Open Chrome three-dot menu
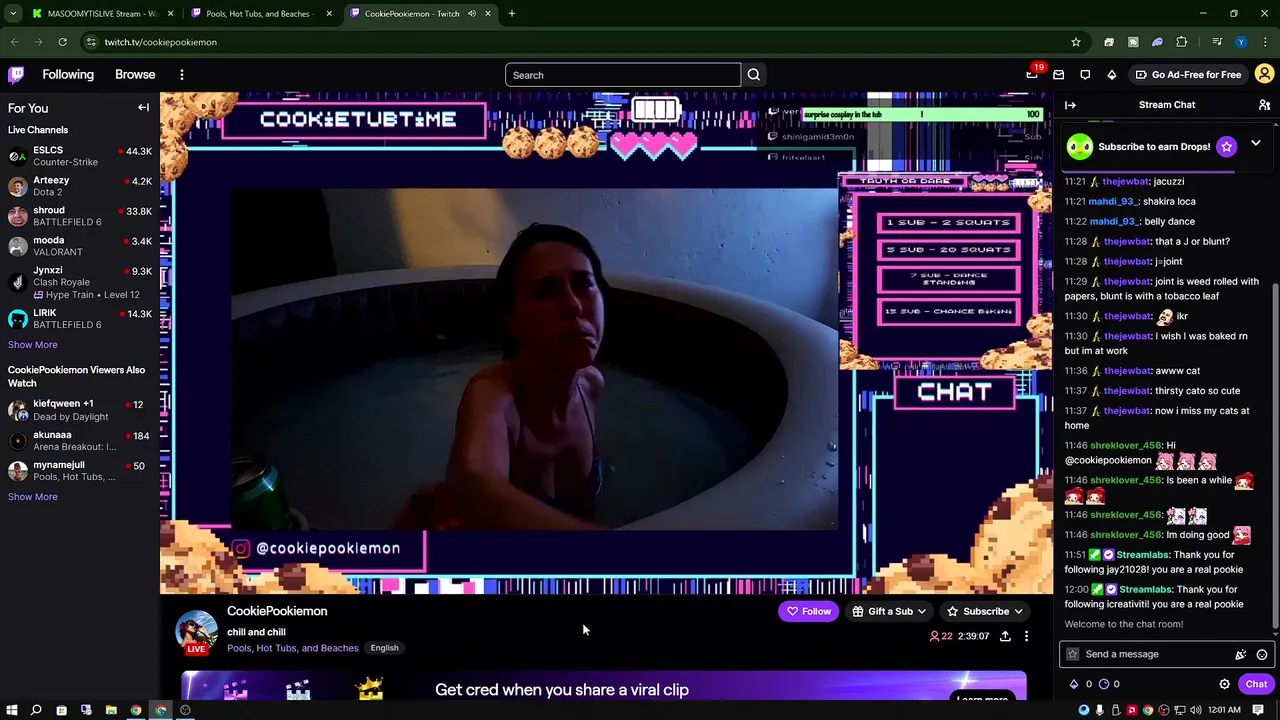Screen dimensions: 1280x720 pos(1265,42)
